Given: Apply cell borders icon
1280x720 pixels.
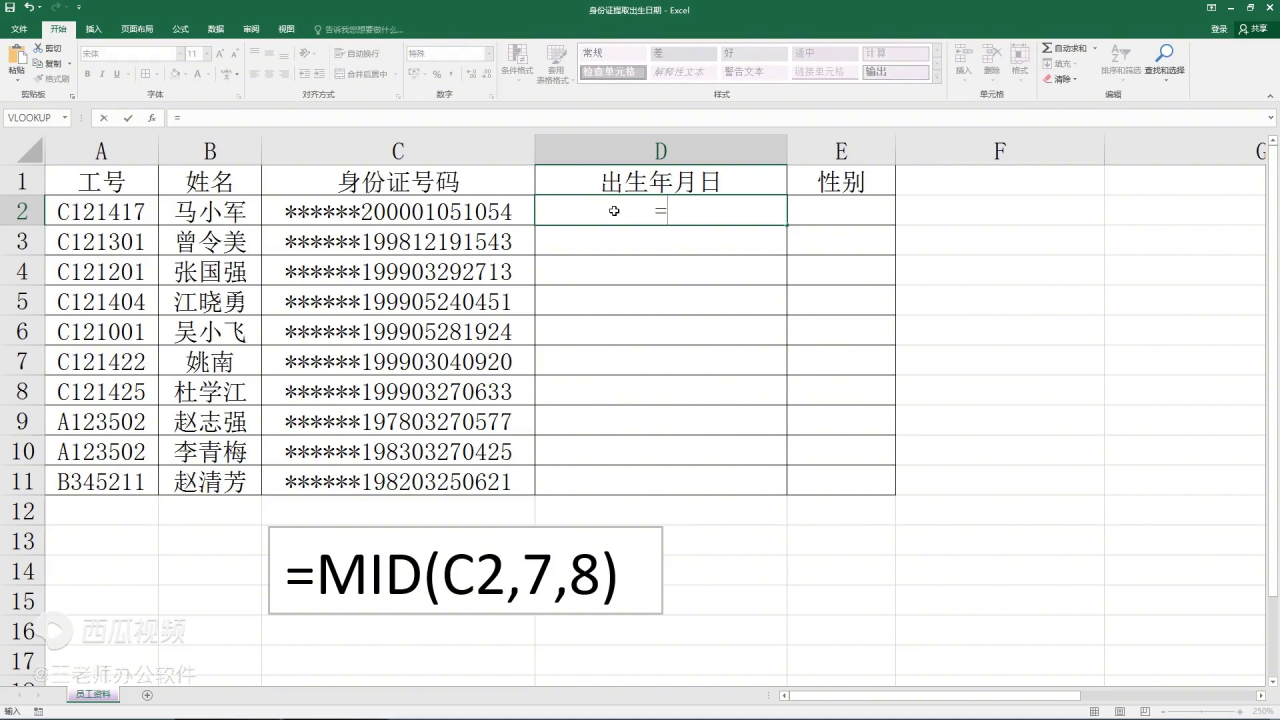Looking at the screenshot, I should (145, 74).
